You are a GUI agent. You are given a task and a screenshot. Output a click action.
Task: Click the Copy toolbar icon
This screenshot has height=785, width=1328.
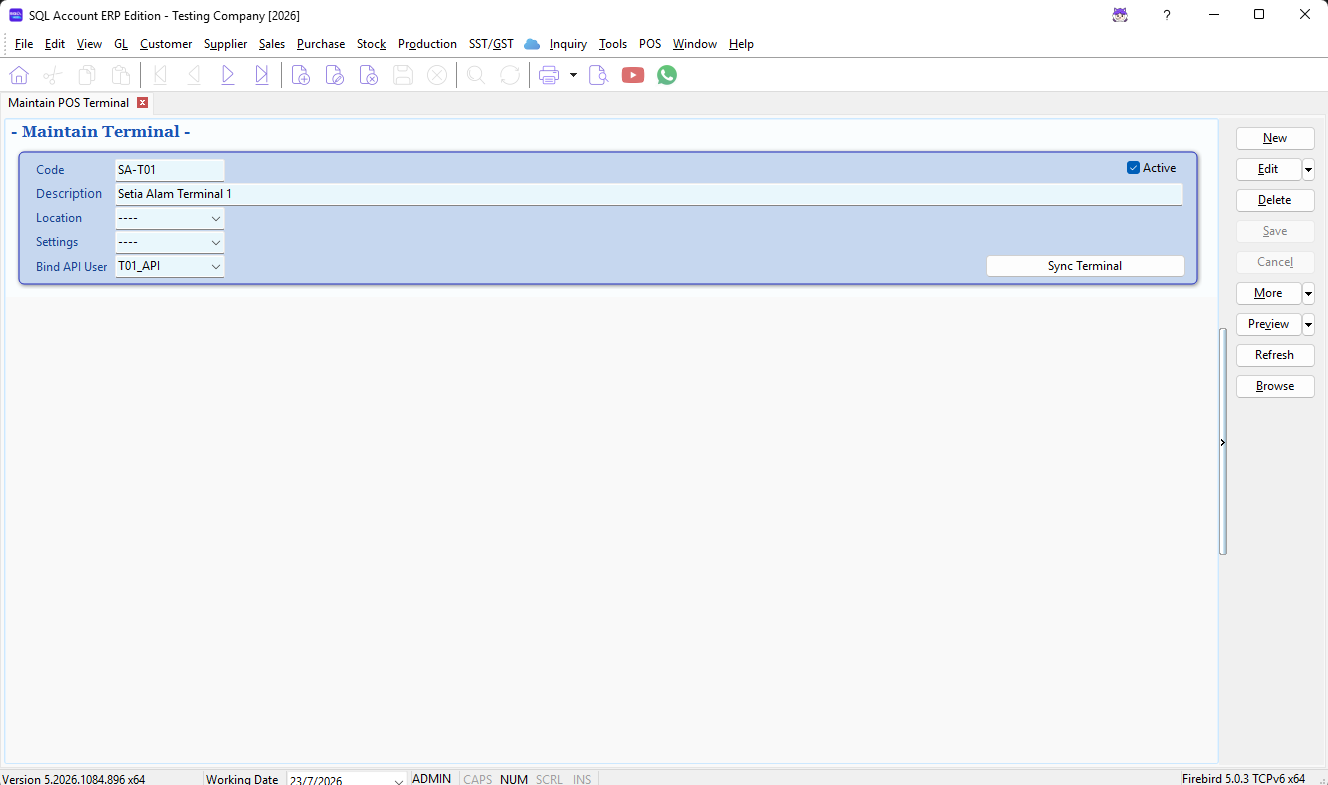click(x=87, y=75)
